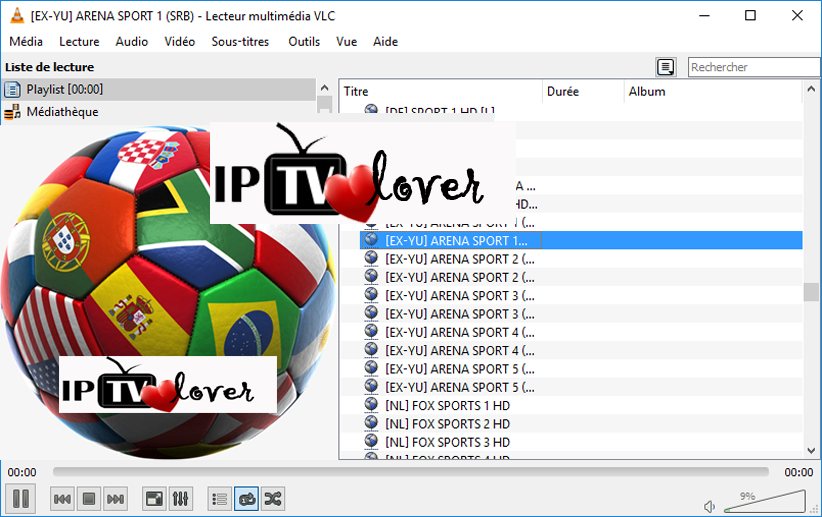822x517 pixels.
Task: Change playlist view mode icon
Action: point(666,67)
